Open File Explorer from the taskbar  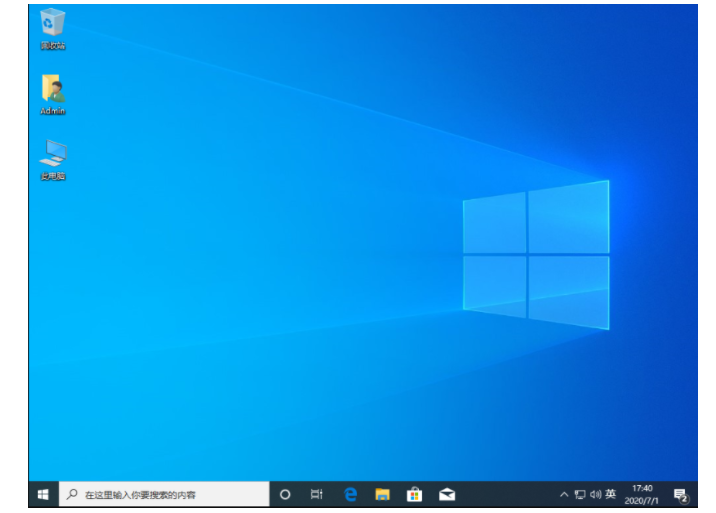[382, 494]
